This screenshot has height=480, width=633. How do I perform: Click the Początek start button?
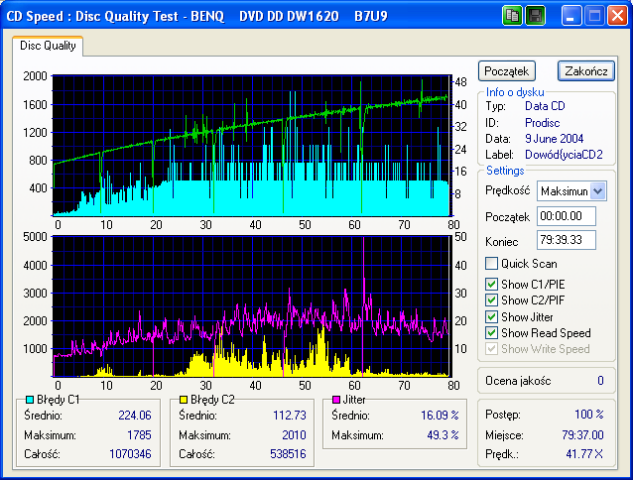tap(507, 71)
